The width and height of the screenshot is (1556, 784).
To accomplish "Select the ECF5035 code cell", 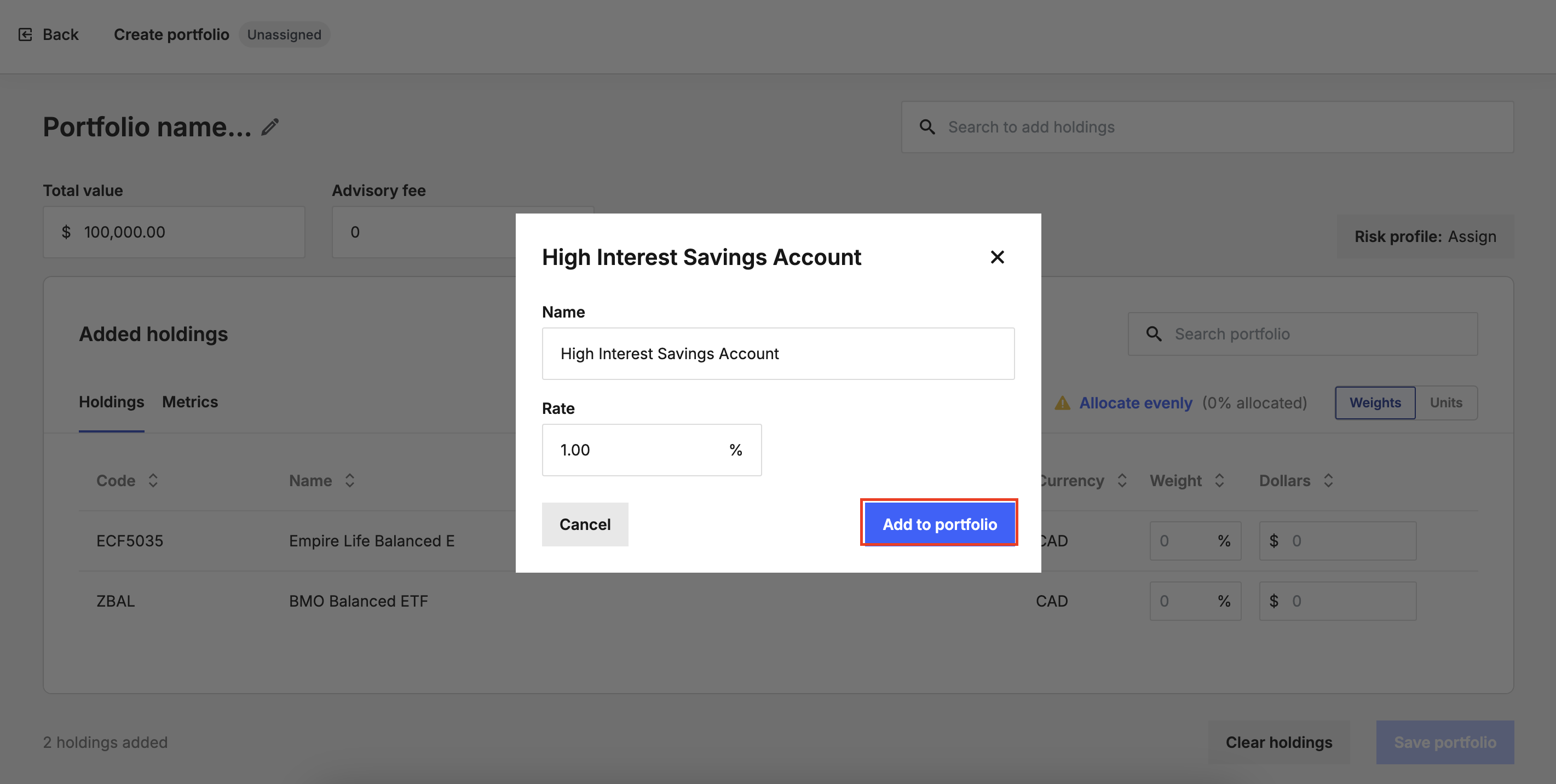I will click(x=130, y=541).
